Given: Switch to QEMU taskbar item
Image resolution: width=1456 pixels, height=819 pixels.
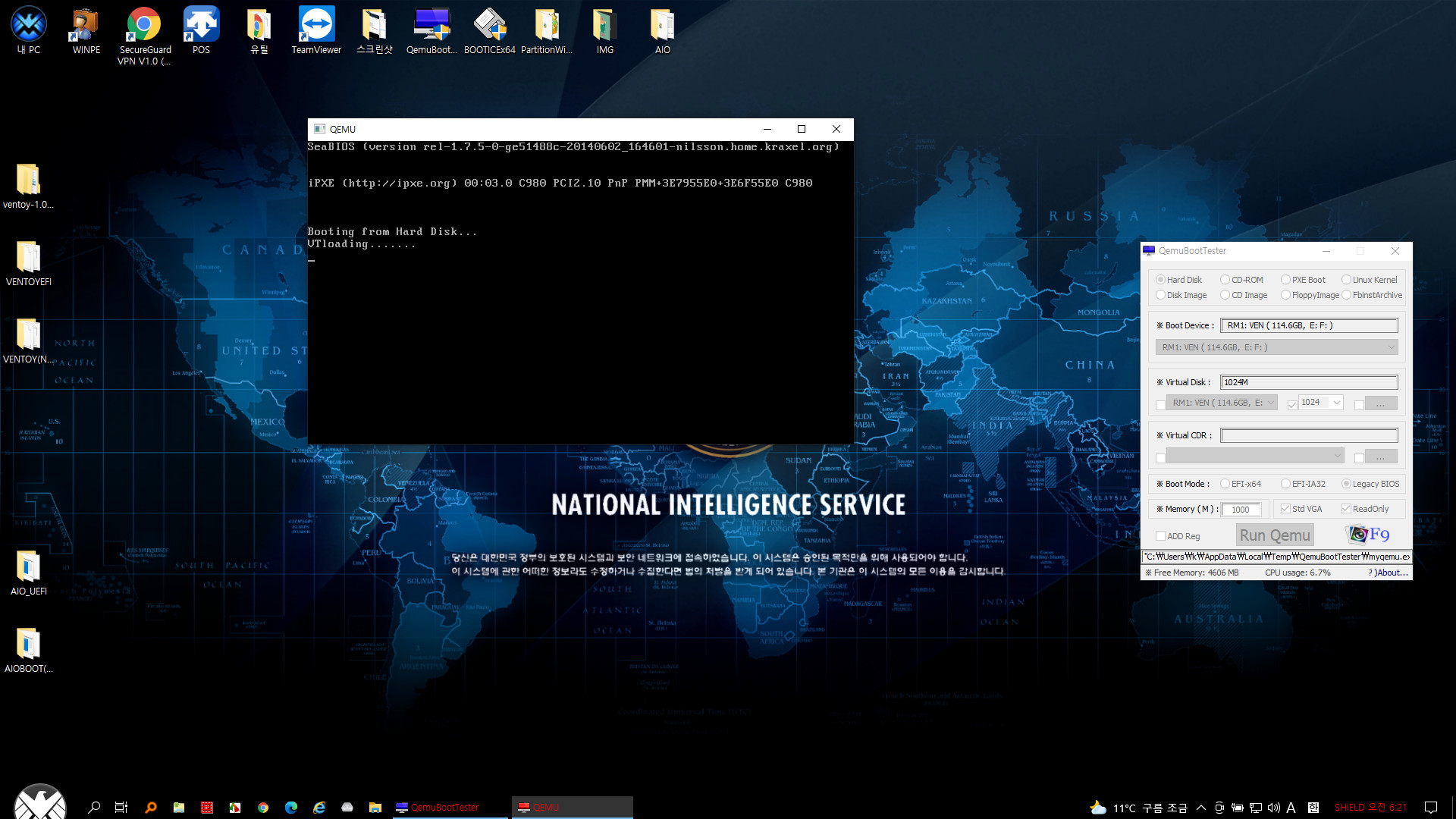Looking at the screenshot, I should tap(573, 808).
